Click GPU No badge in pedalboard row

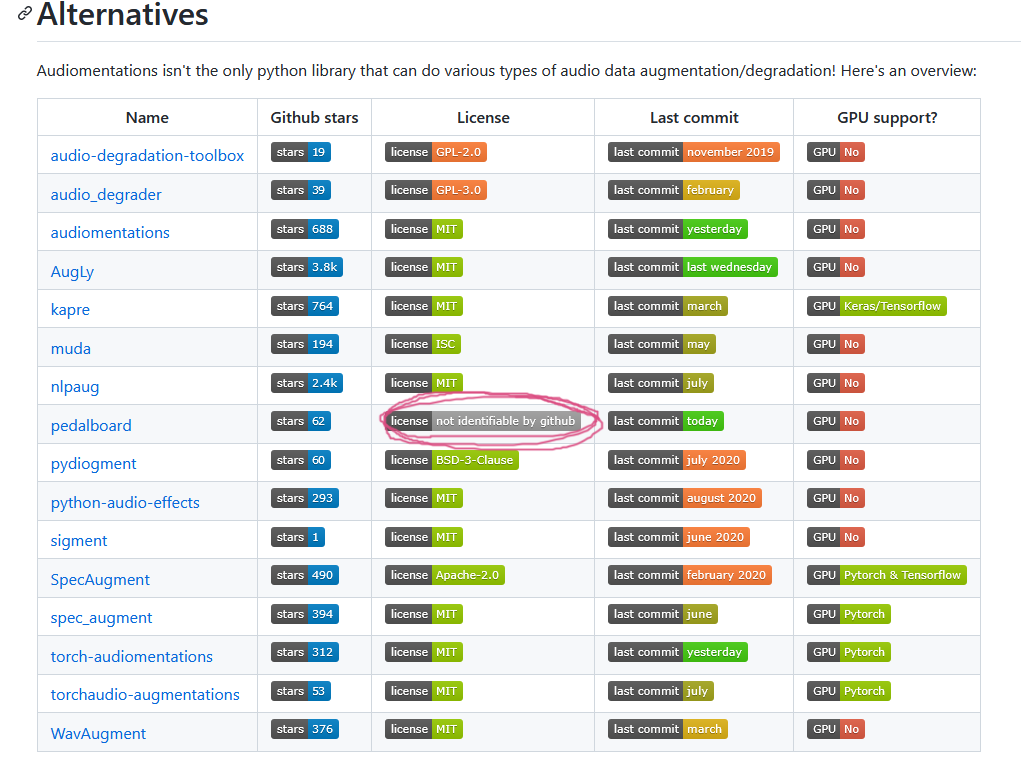tap(836, 421)
